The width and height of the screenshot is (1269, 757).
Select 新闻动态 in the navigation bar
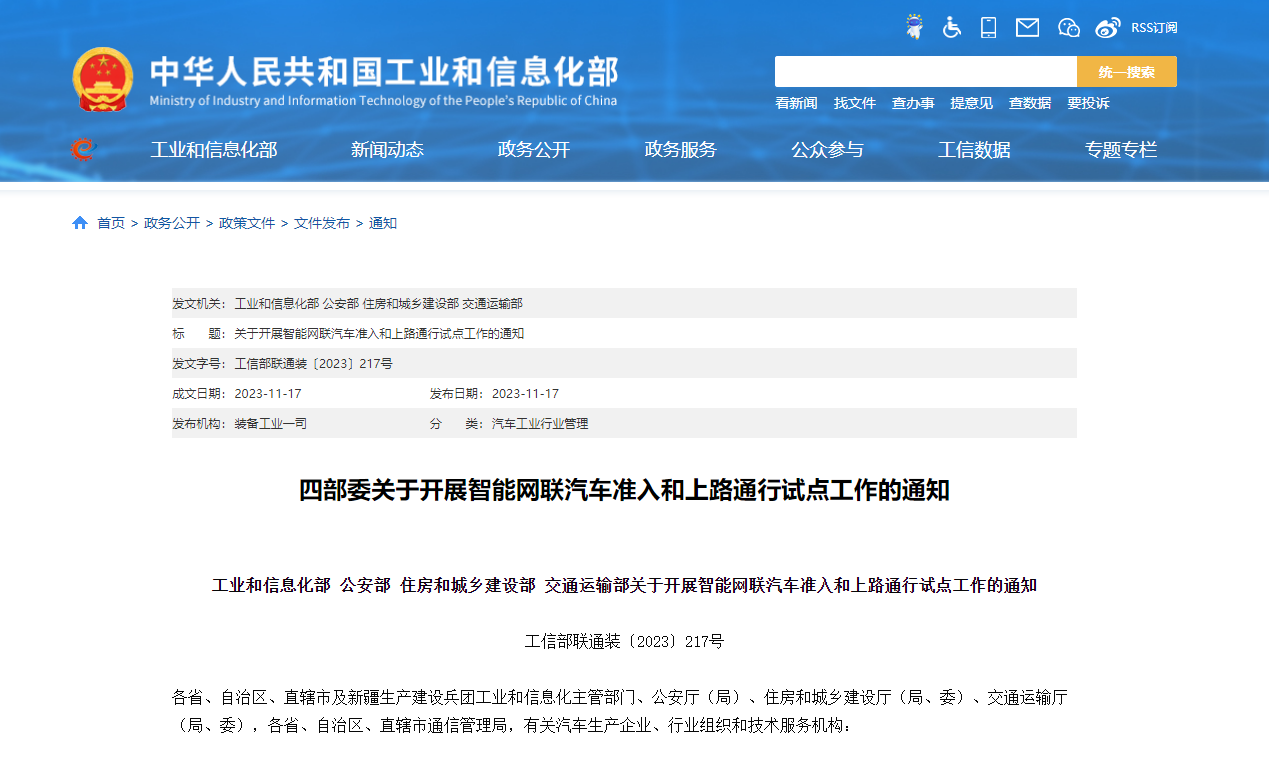387,150
